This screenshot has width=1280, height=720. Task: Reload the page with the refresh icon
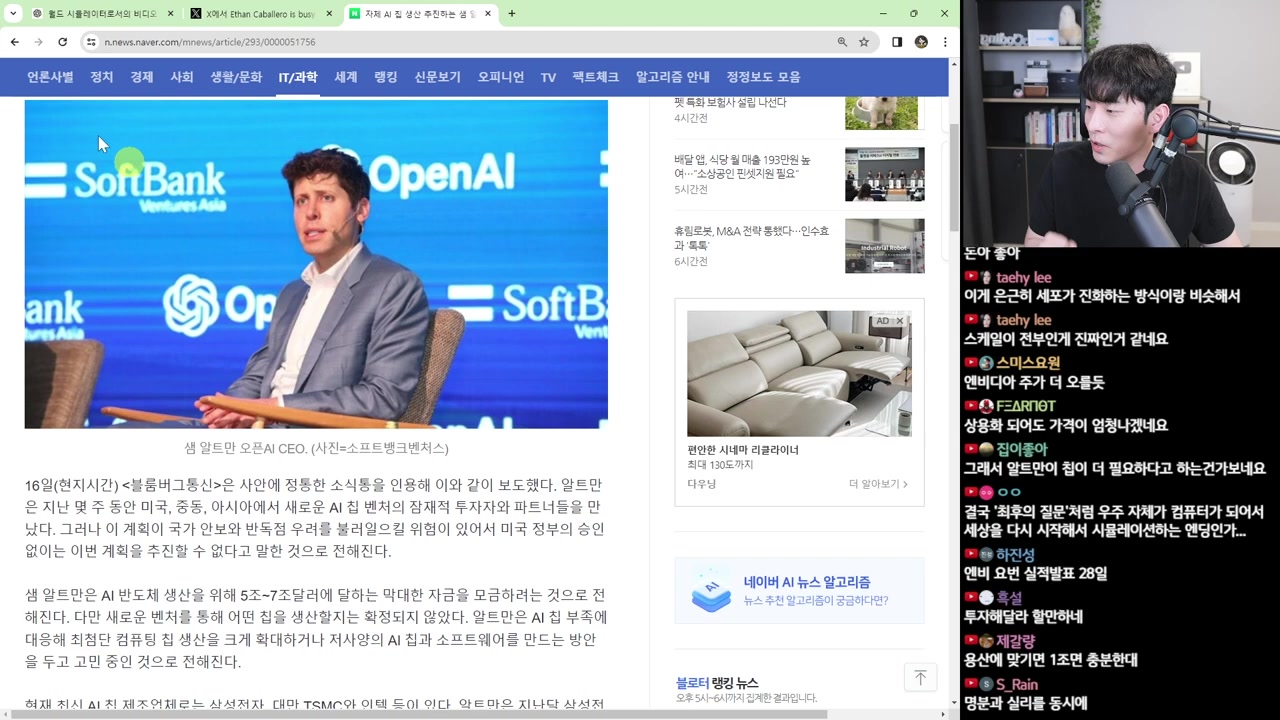click(62, 42)
